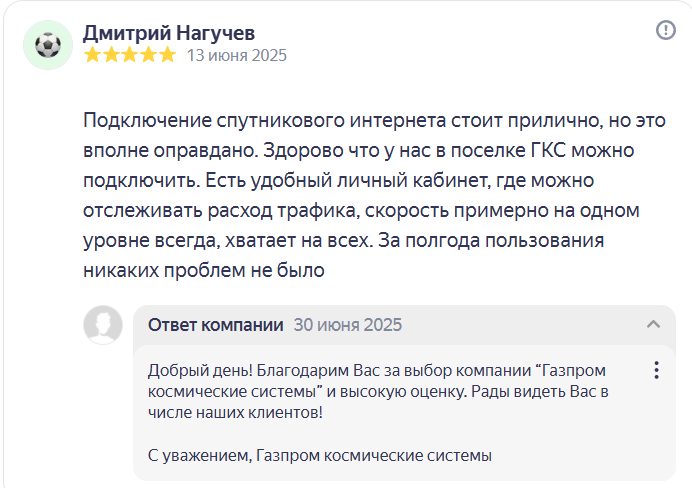This screenshot has height=488, width=692.
Task: Select the first yellow rating star
Action: [x=93, y=55]
